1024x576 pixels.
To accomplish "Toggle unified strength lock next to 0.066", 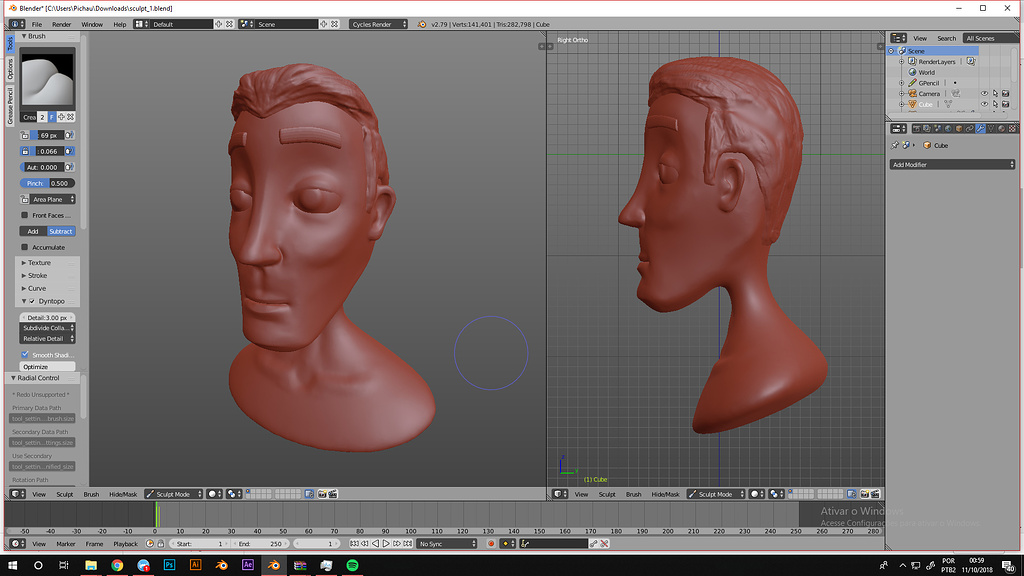I will tap(25, 151).
